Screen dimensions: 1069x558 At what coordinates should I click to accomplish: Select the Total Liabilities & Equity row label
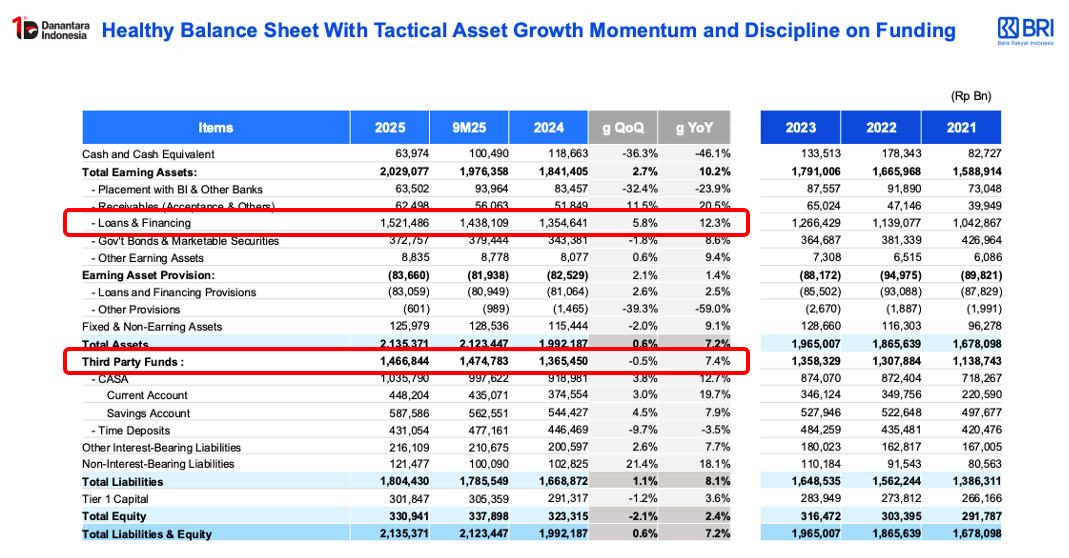click(x=147, y=534)
